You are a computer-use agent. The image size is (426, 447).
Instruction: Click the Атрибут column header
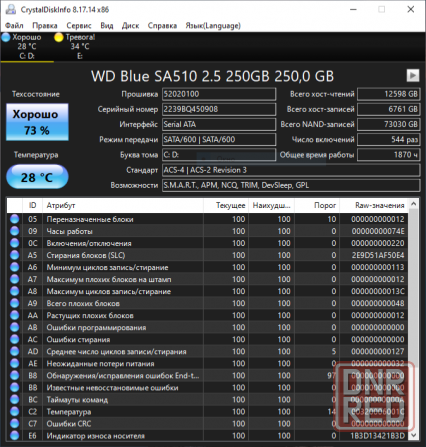(123, 205)
